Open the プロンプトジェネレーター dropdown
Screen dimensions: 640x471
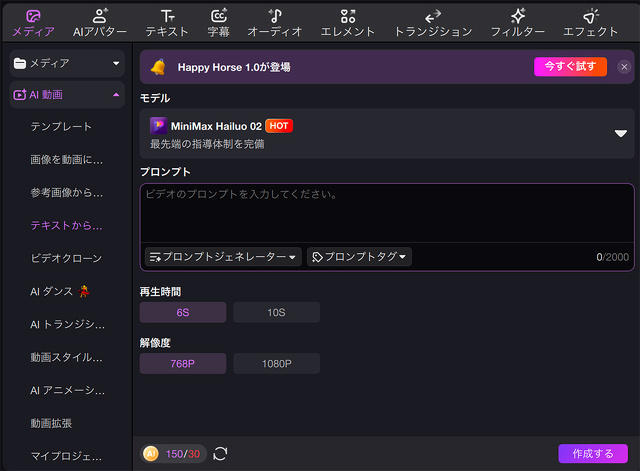[223, 257]
